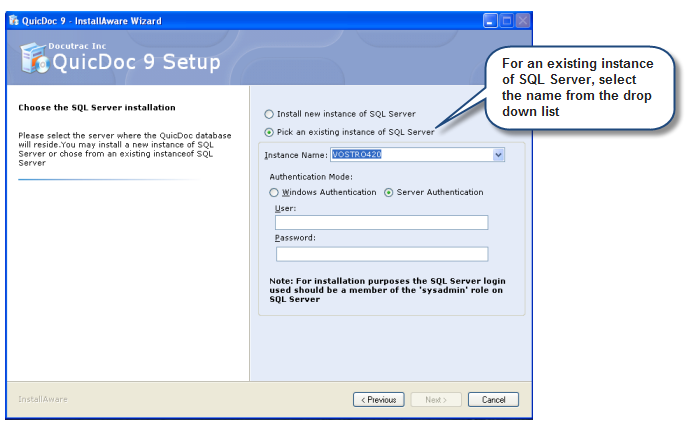Click the QuicDoc 9 Setup box logo
This screenshot has height=432, width=687.
pos(34,58)
